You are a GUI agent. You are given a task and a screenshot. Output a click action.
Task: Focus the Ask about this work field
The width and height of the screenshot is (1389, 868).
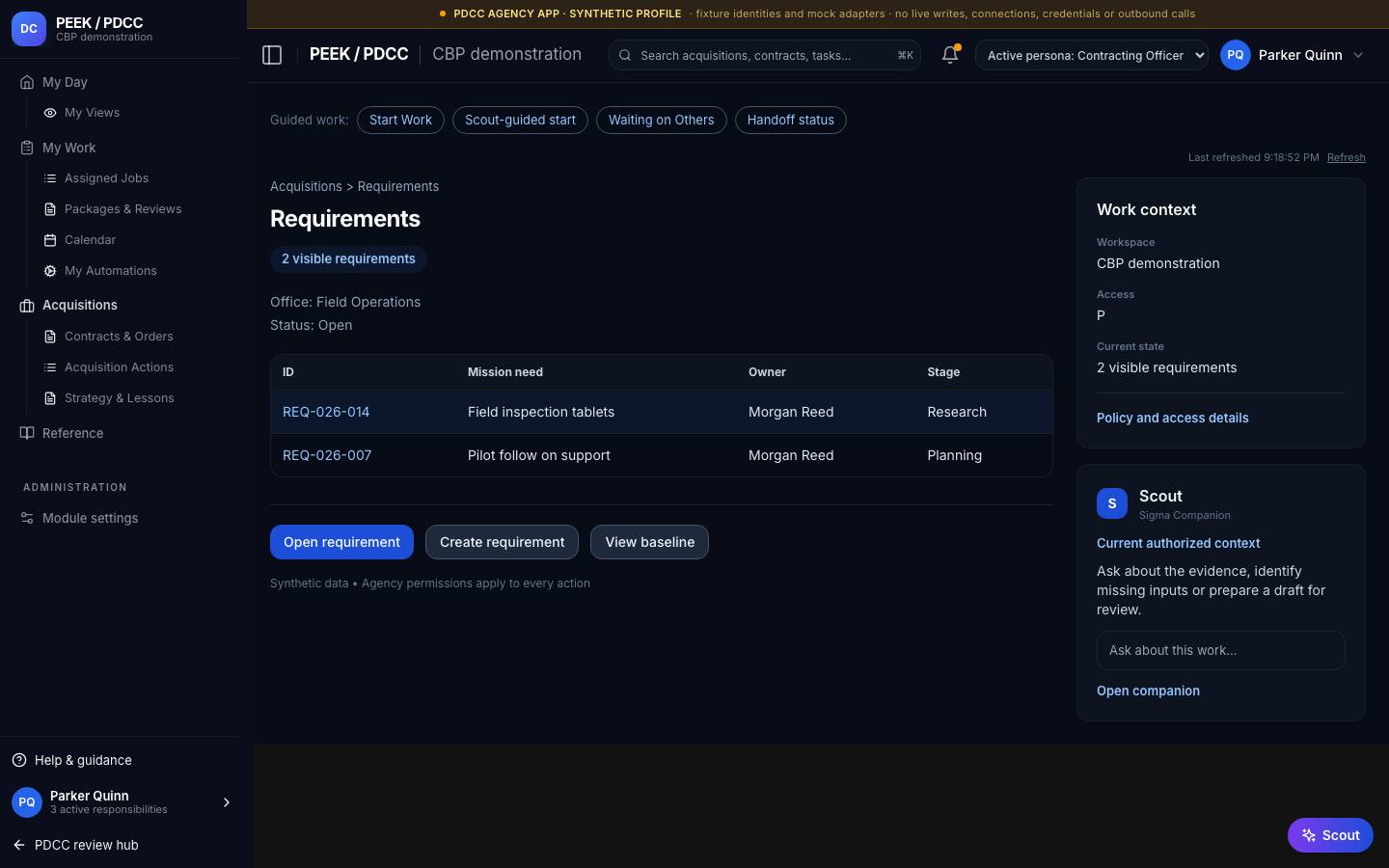coord(1220,650)
